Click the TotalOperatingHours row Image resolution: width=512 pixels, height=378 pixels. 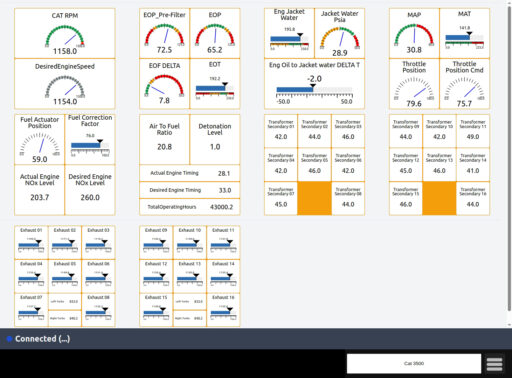[190, 207]
